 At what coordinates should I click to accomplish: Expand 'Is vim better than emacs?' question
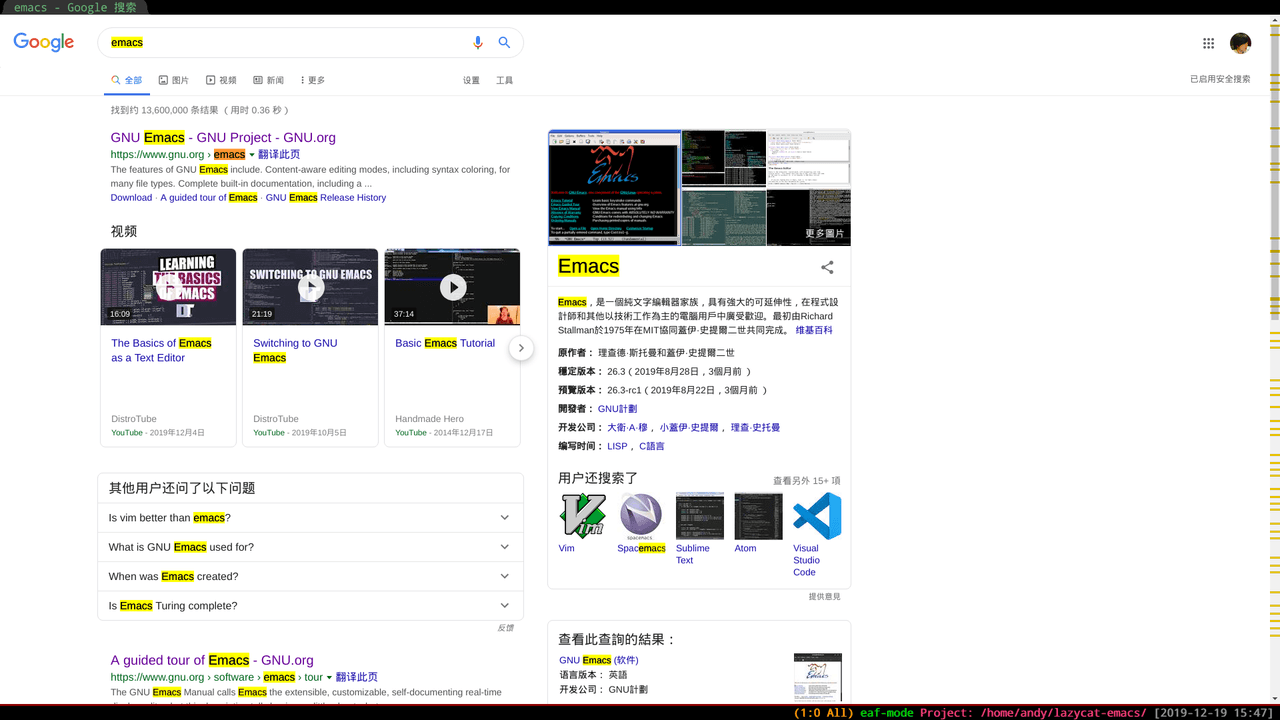tap(310, 518)
